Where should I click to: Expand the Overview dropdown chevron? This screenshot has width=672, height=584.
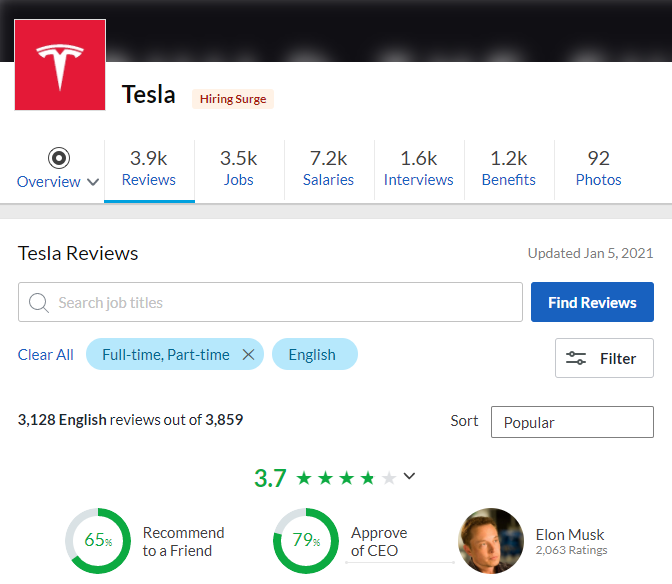point(94,182)
